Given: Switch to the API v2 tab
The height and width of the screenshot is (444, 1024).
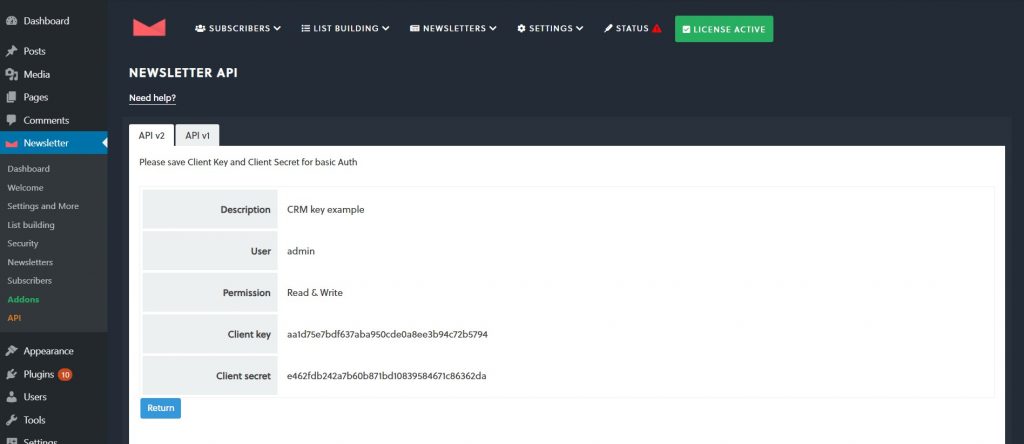Looking at the screenshot, I should 152,135.
